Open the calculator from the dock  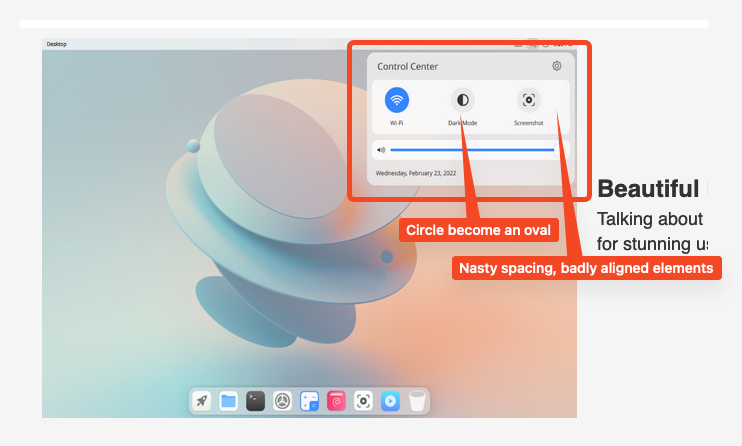tap(309, 401)
